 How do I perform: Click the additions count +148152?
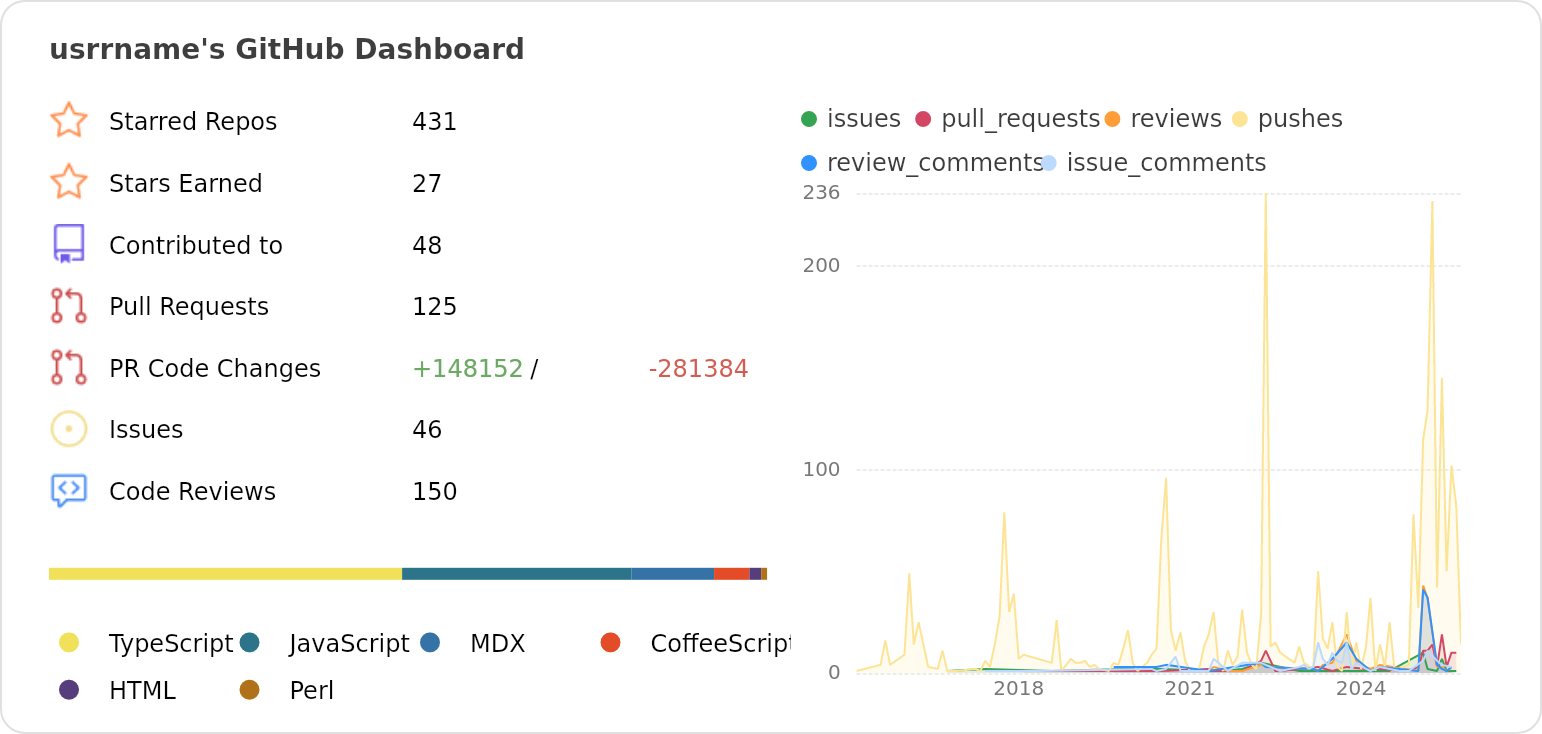(x=467, y=369)
